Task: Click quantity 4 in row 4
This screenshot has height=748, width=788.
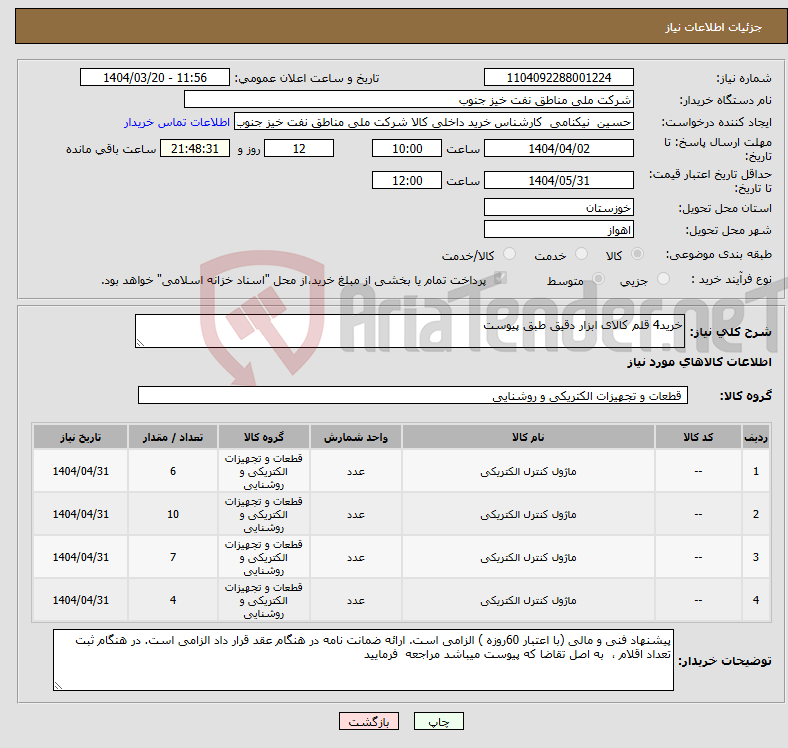Action: tap(173, 600)
